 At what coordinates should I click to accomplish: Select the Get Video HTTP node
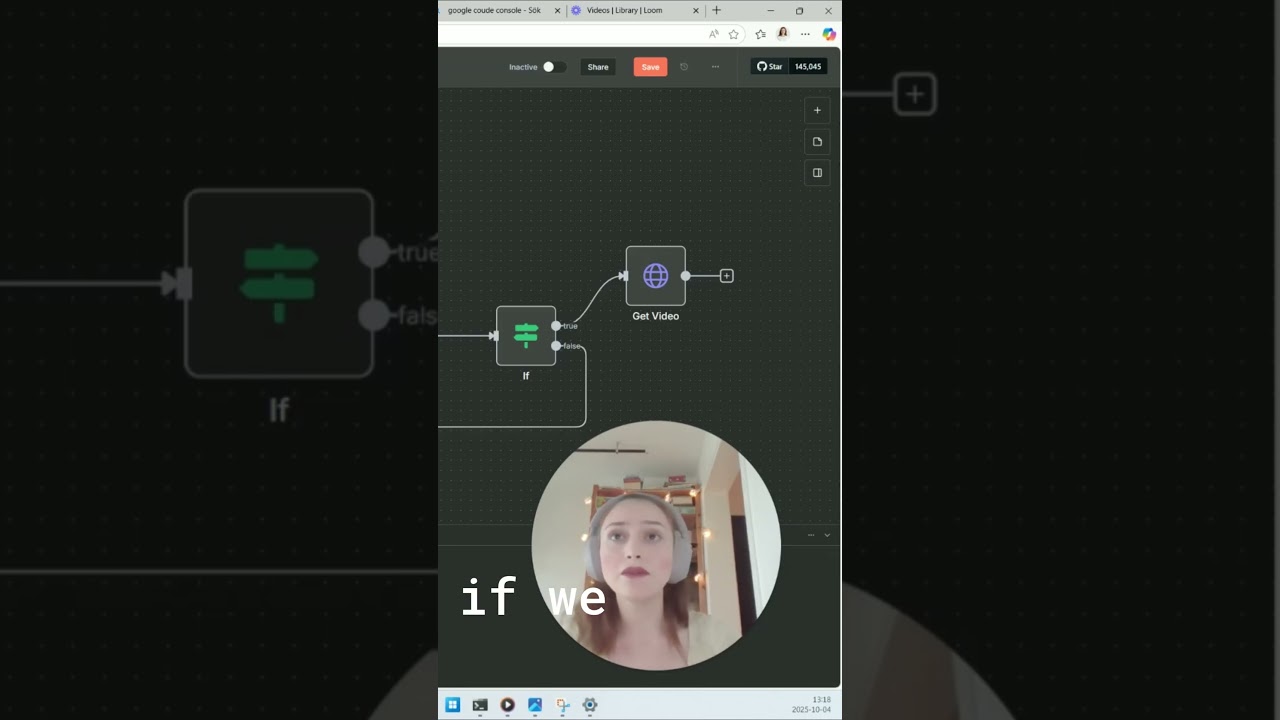tap(656, 276)
